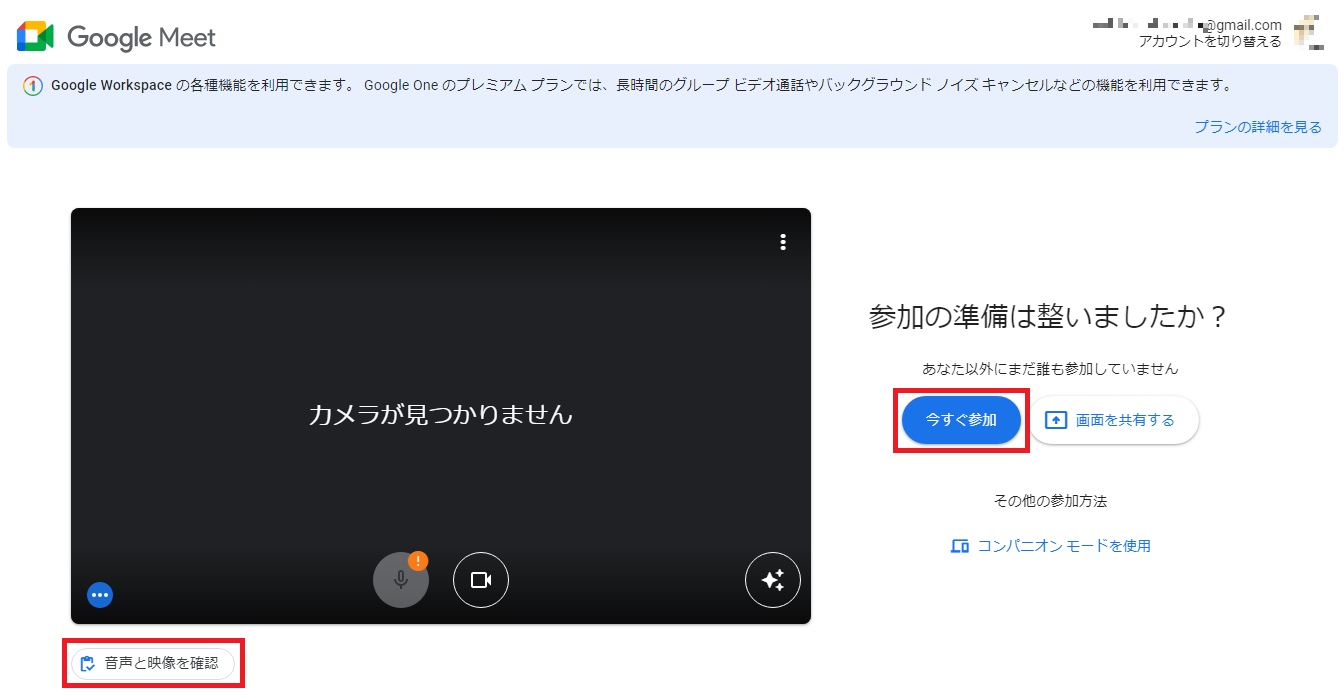Click the account profile avatar
This screenshot has width=1344, height=700.
click(1308, 33)
